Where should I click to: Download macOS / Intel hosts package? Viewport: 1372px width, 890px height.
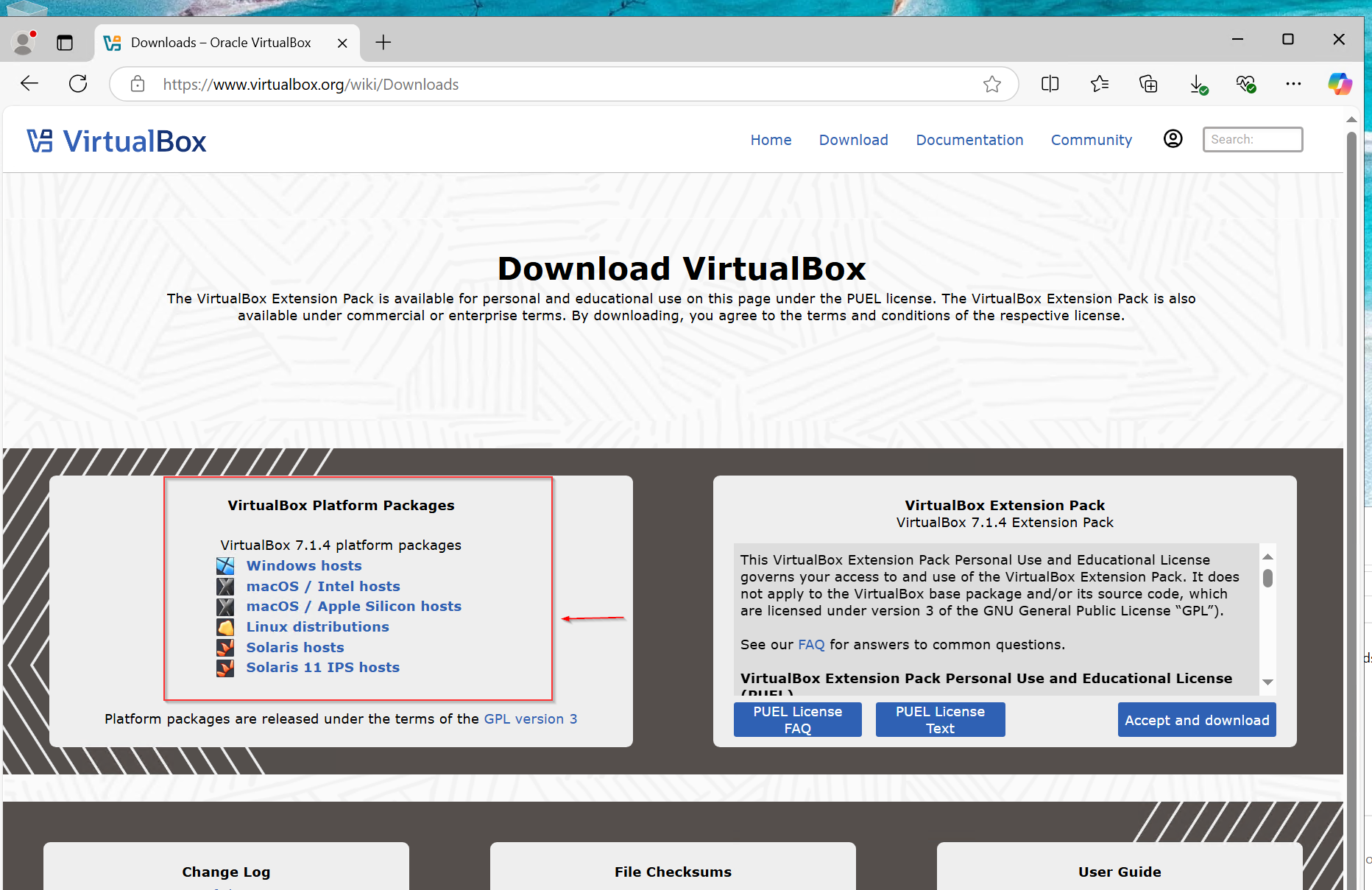(323, 587)
